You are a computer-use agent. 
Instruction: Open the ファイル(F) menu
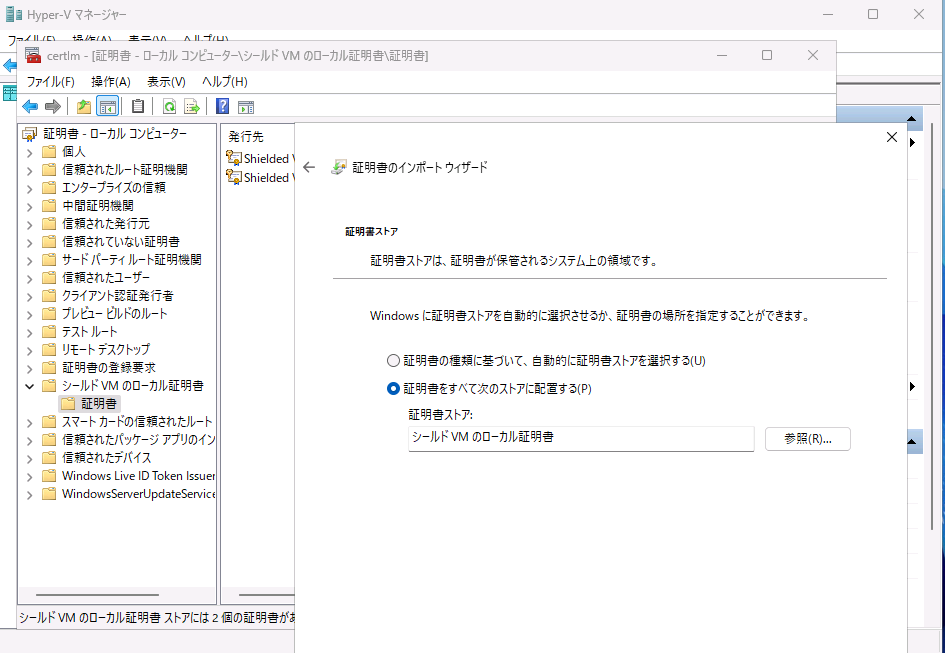click(x=50, y=81)
